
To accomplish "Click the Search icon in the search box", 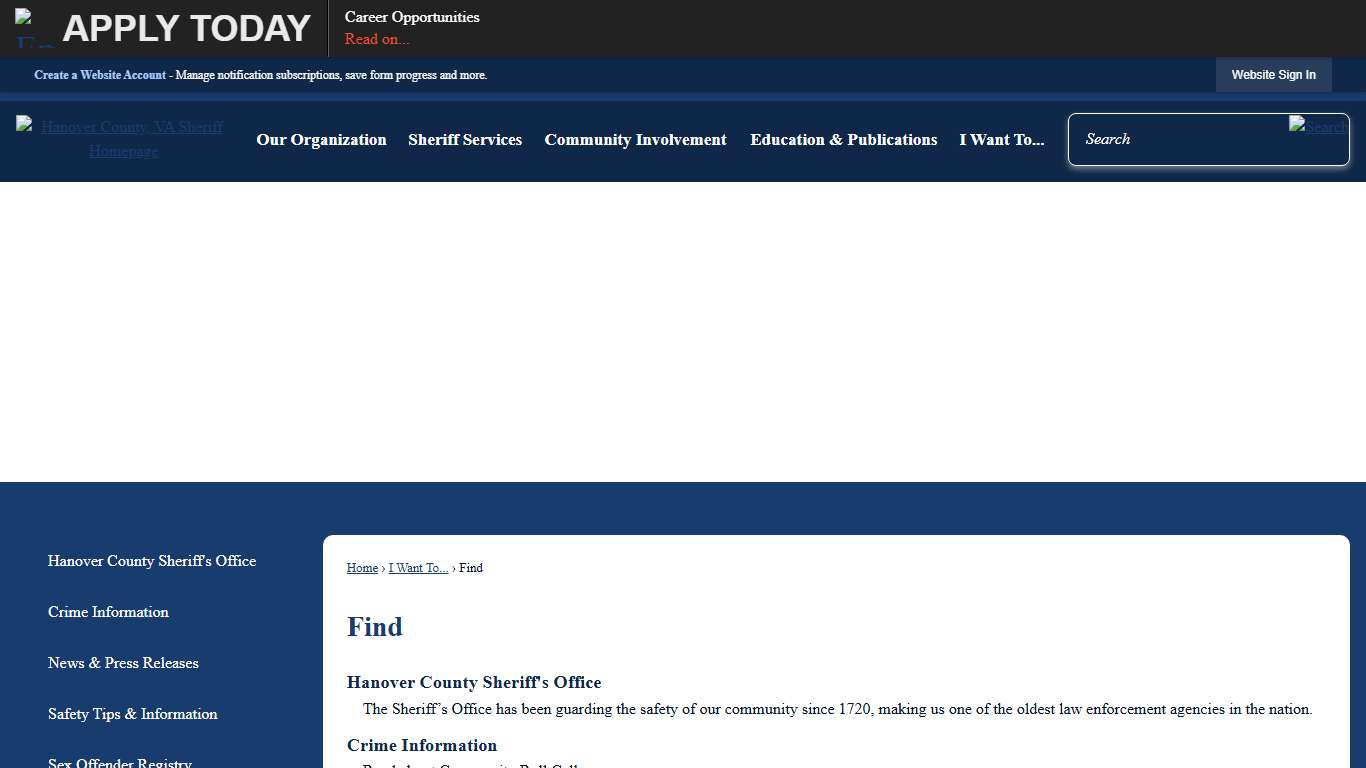I will [1316, 127].
